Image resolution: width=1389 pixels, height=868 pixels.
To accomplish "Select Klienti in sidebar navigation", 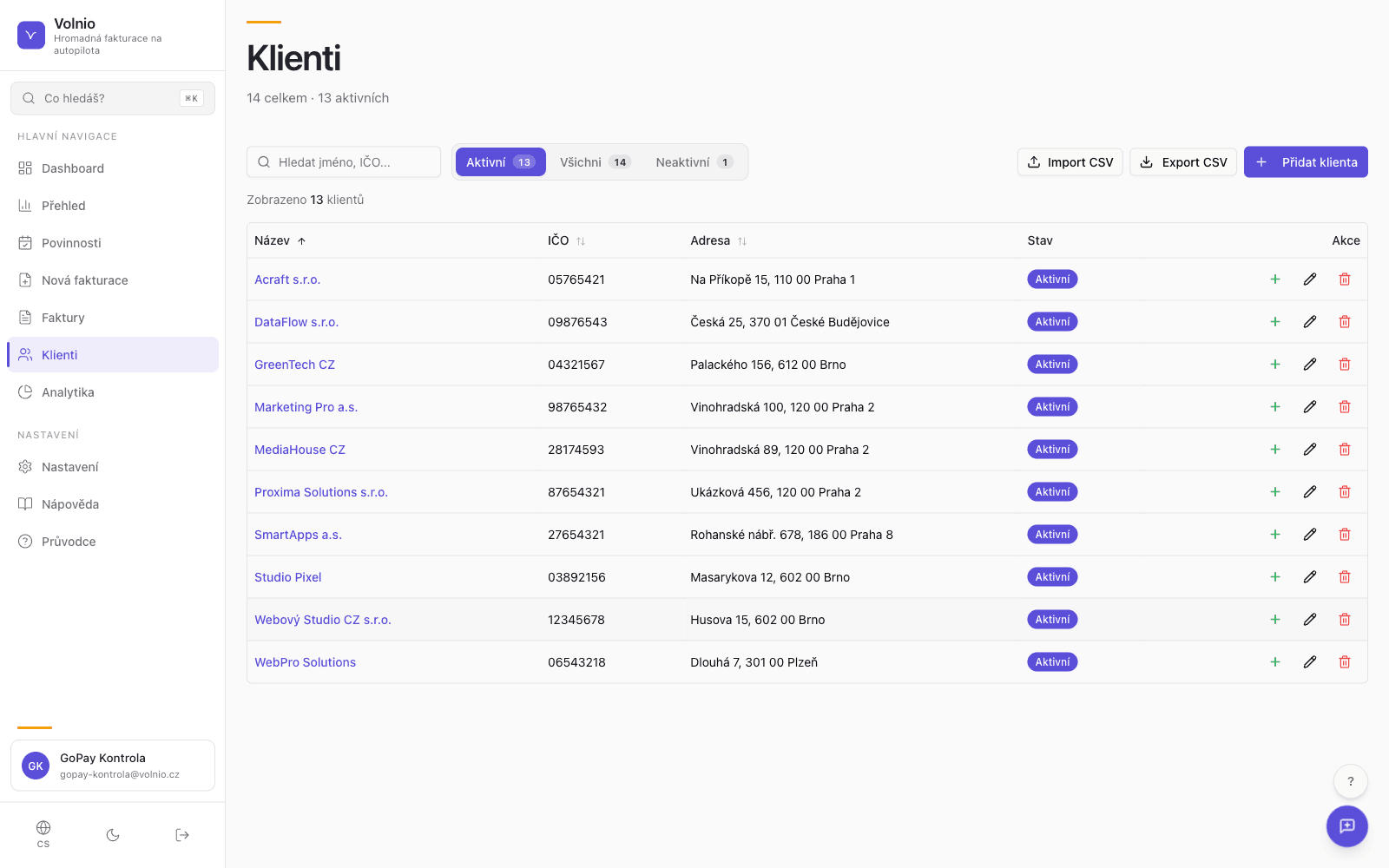I will click(x=113, y=355).
